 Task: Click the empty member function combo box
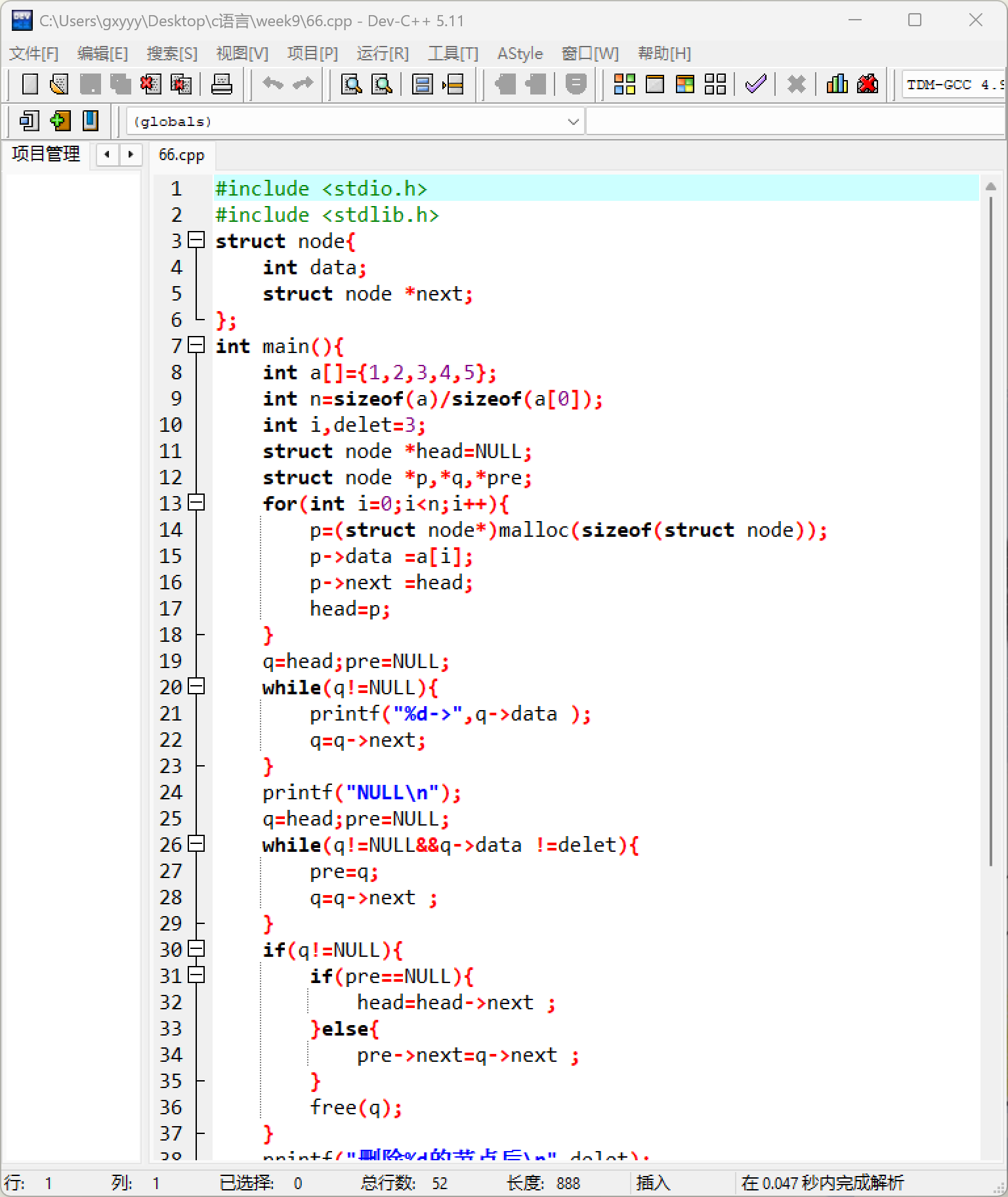(x=795, y=121)
